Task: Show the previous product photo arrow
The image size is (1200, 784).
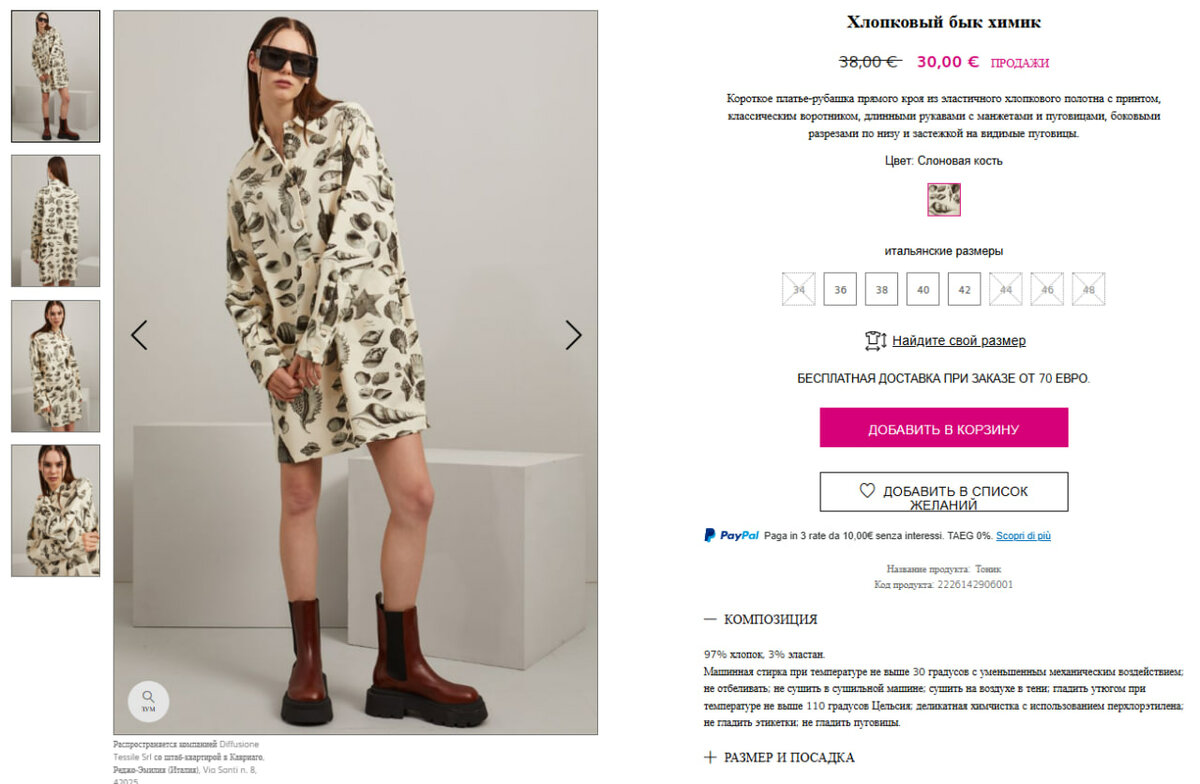Action: 139,335
